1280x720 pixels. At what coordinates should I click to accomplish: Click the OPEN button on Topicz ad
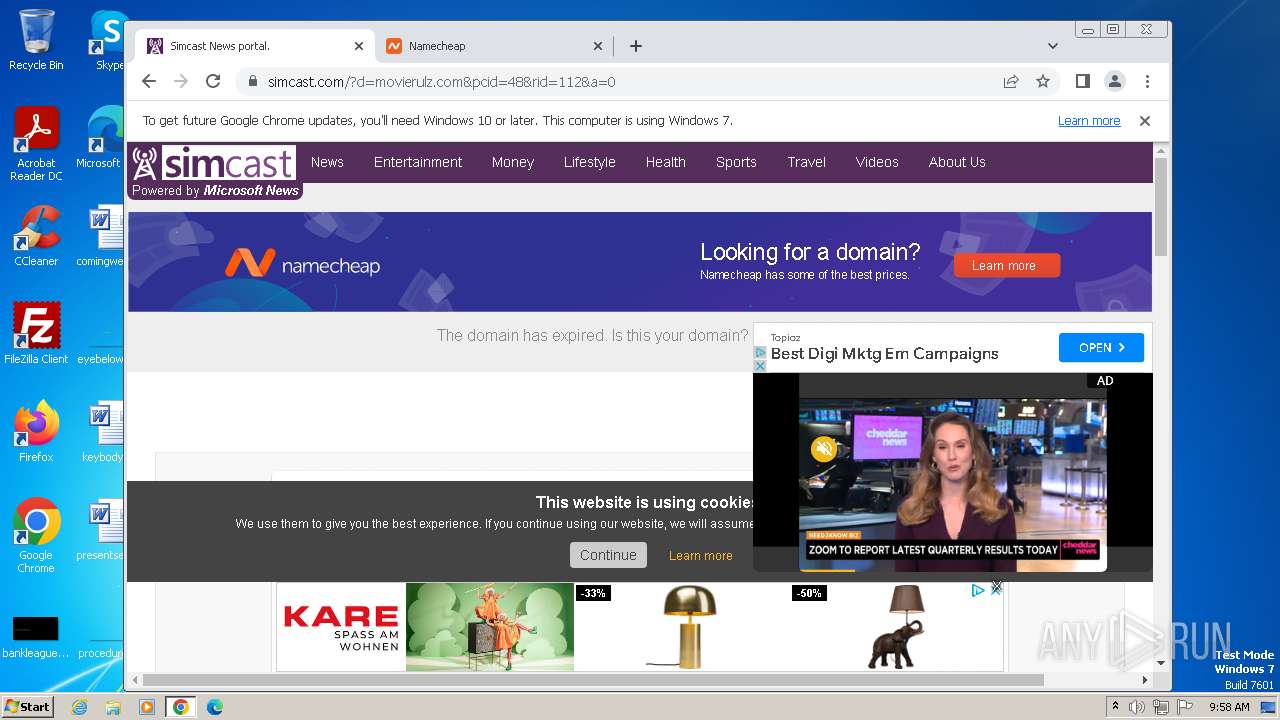[x=1101, y=348]
